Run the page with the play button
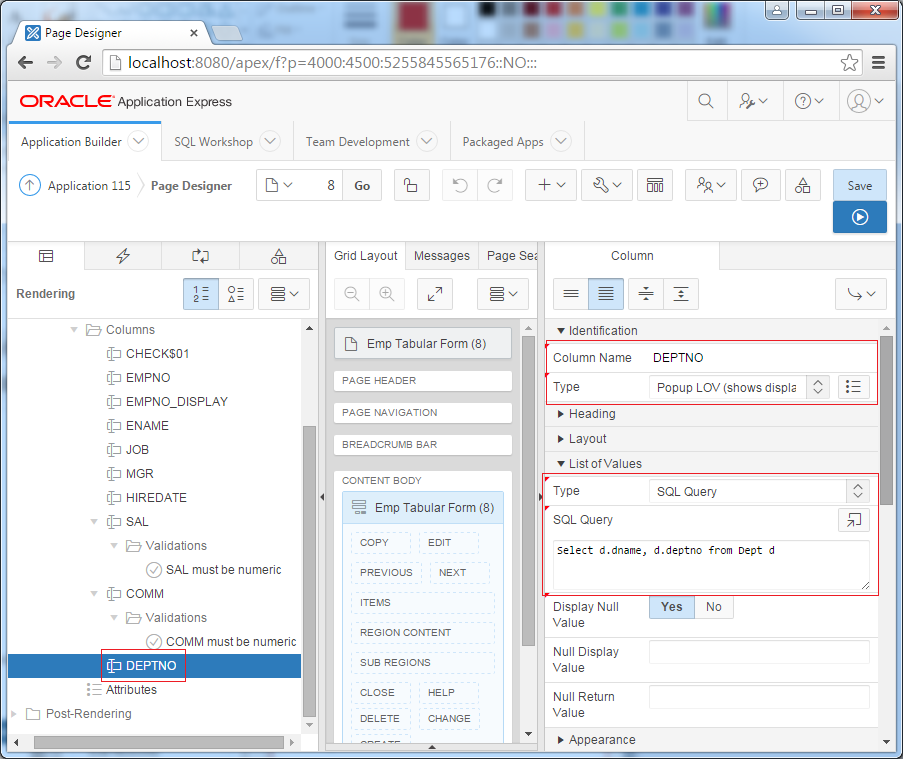 pos(859,217)
